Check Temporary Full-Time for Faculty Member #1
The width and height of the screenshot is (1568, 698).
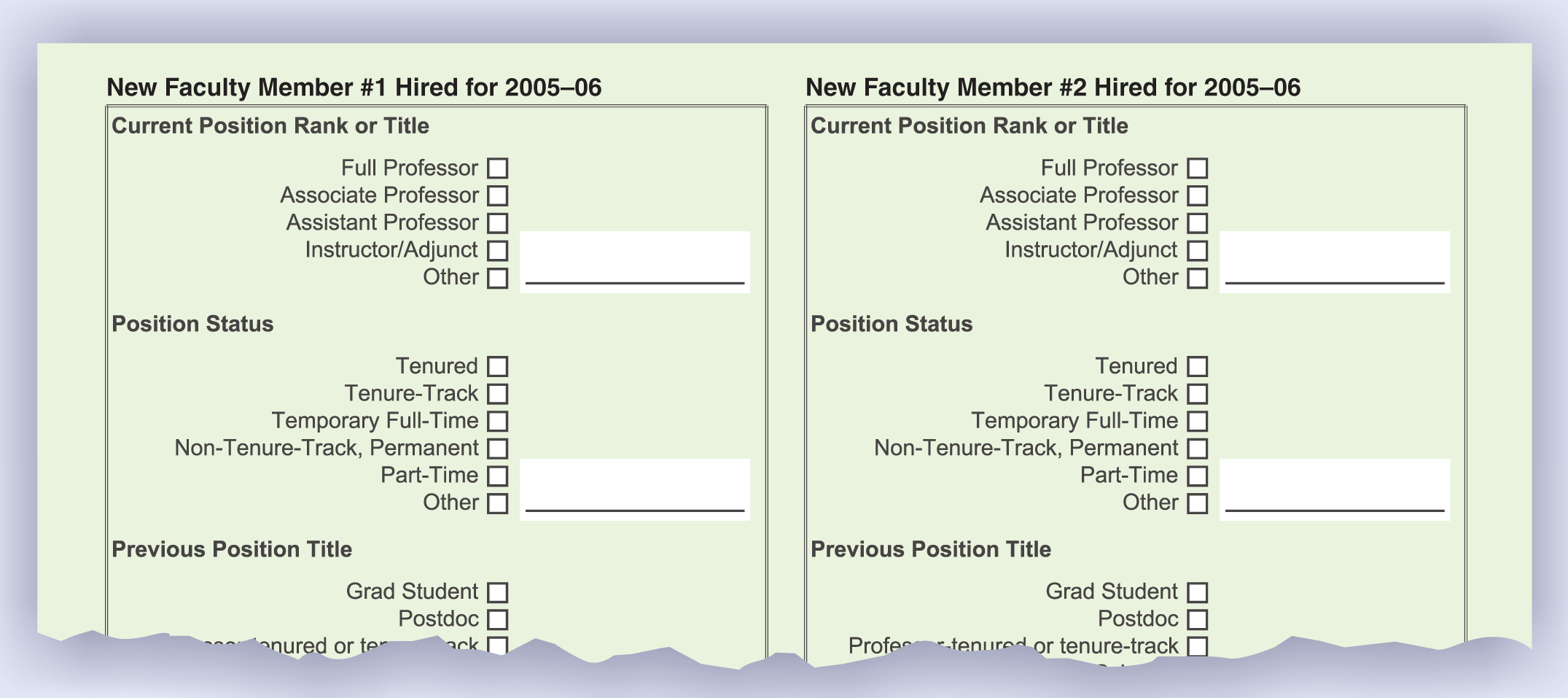coord(497,421)
